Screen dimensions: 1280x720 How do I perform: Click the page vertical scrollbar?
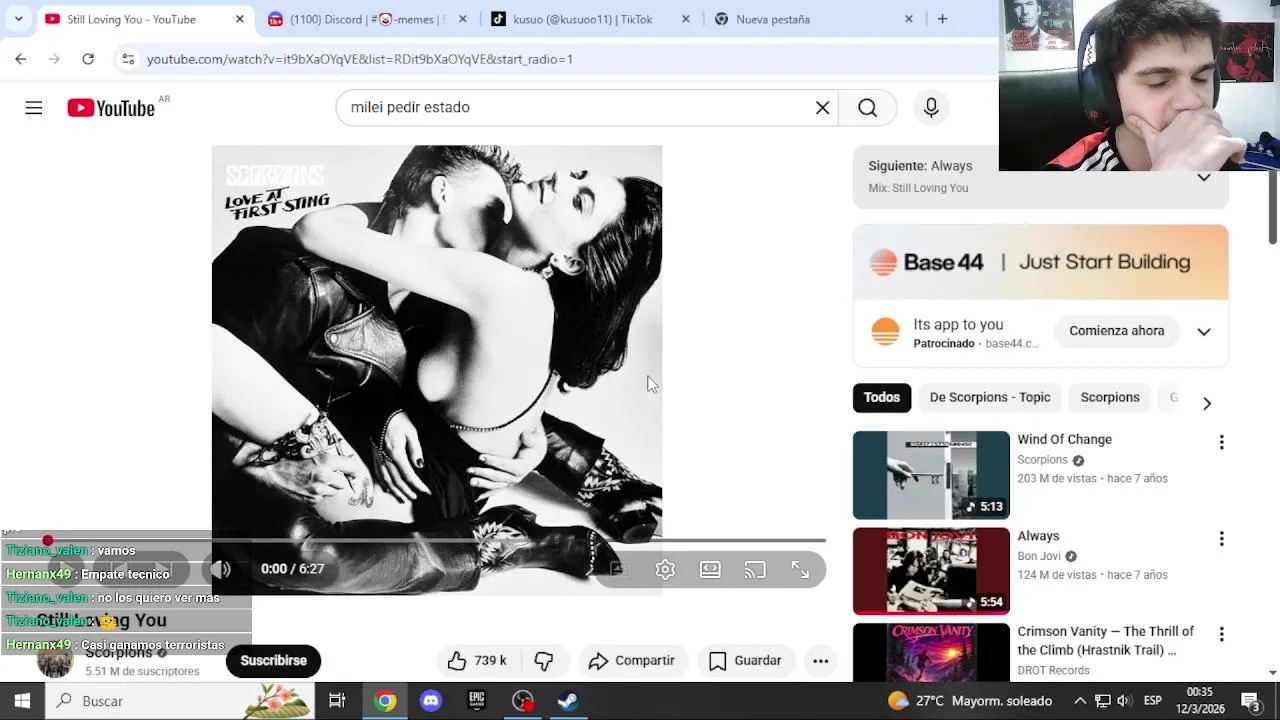(1273, 205)
